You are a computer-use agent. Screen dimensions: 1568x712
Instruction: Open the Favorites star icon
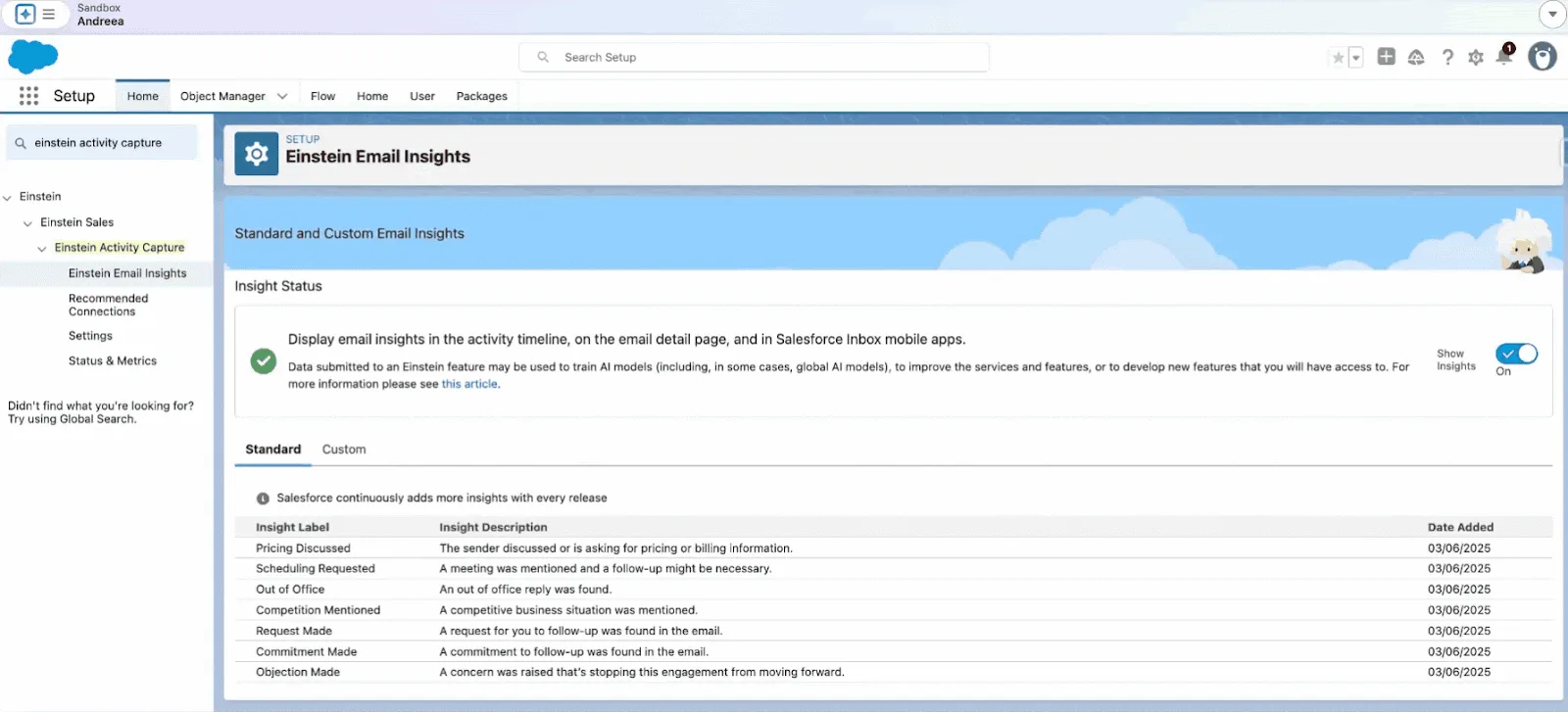tap(1338, 58)
